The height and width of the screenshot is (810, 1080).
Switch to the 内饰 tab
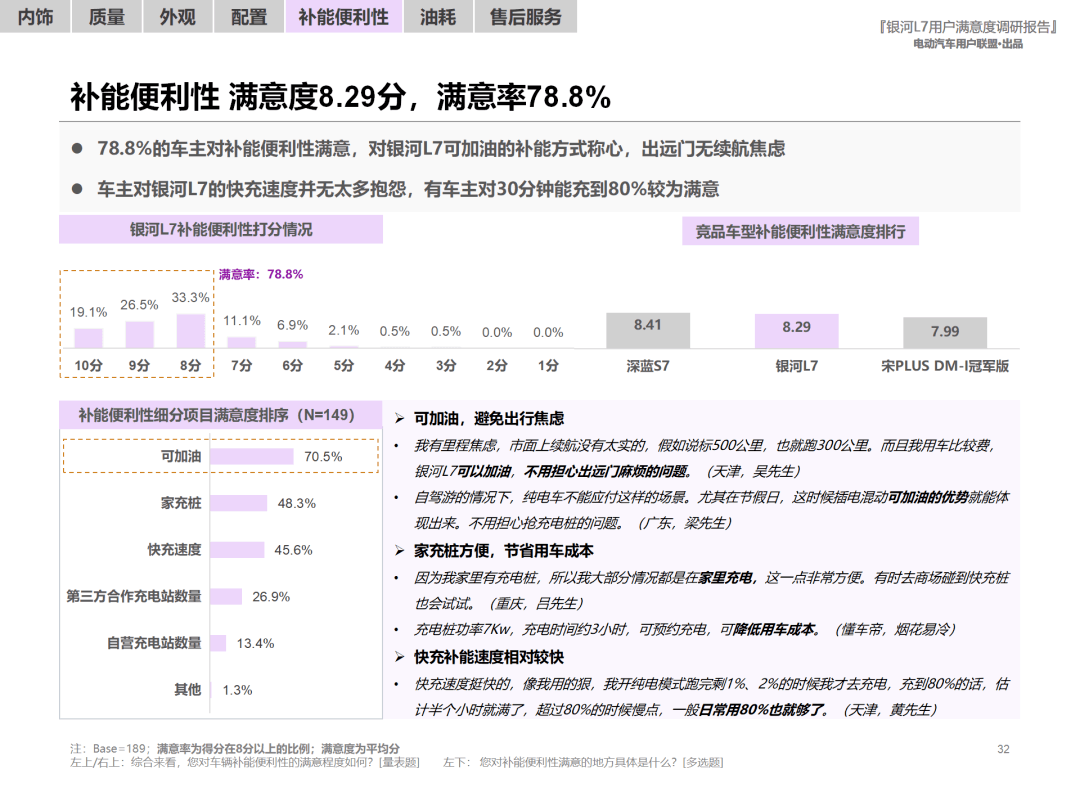[x=35, y=16]
